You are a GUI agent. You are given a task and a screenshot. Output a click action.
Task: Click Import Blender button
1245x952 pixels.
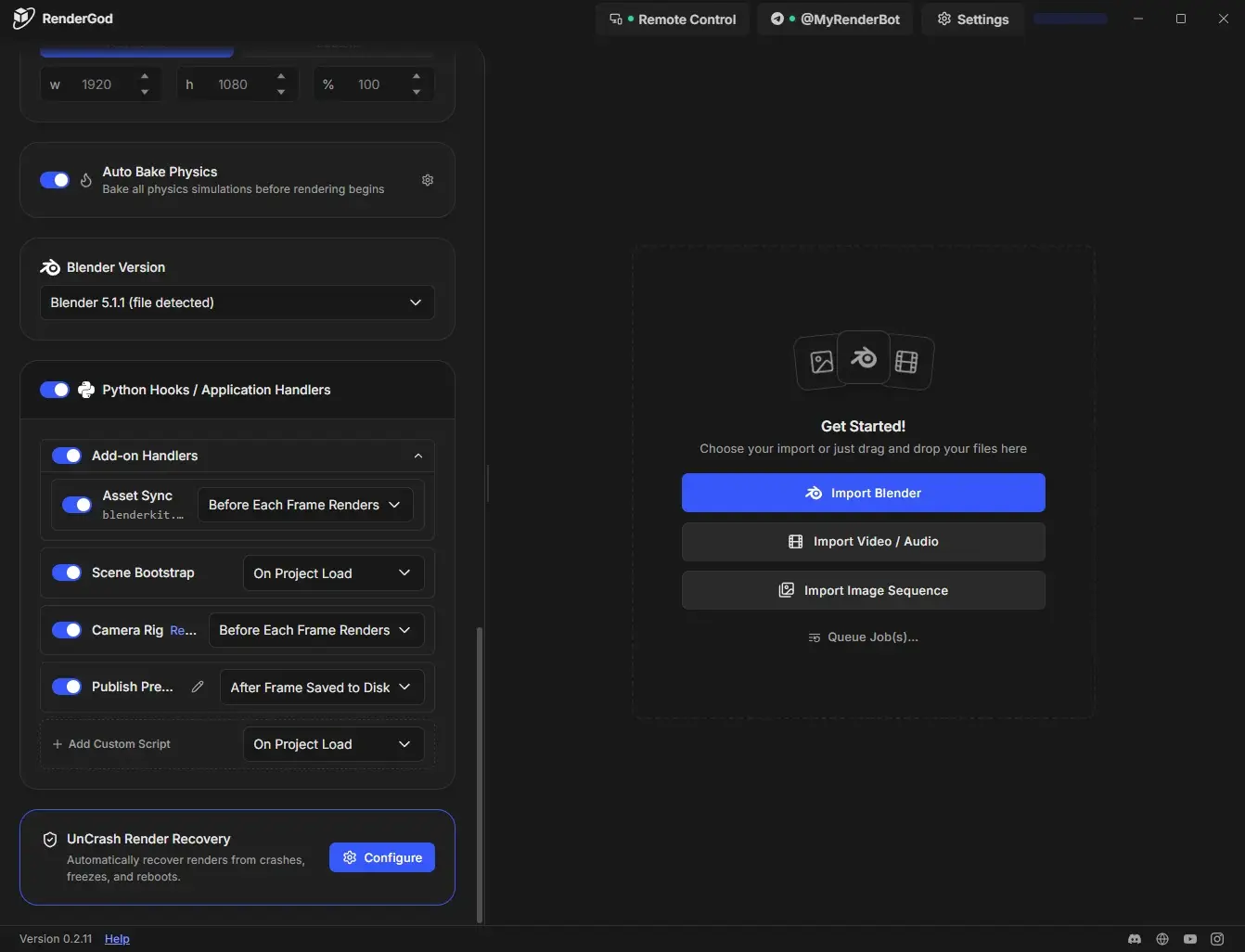(x=864, y=493)
